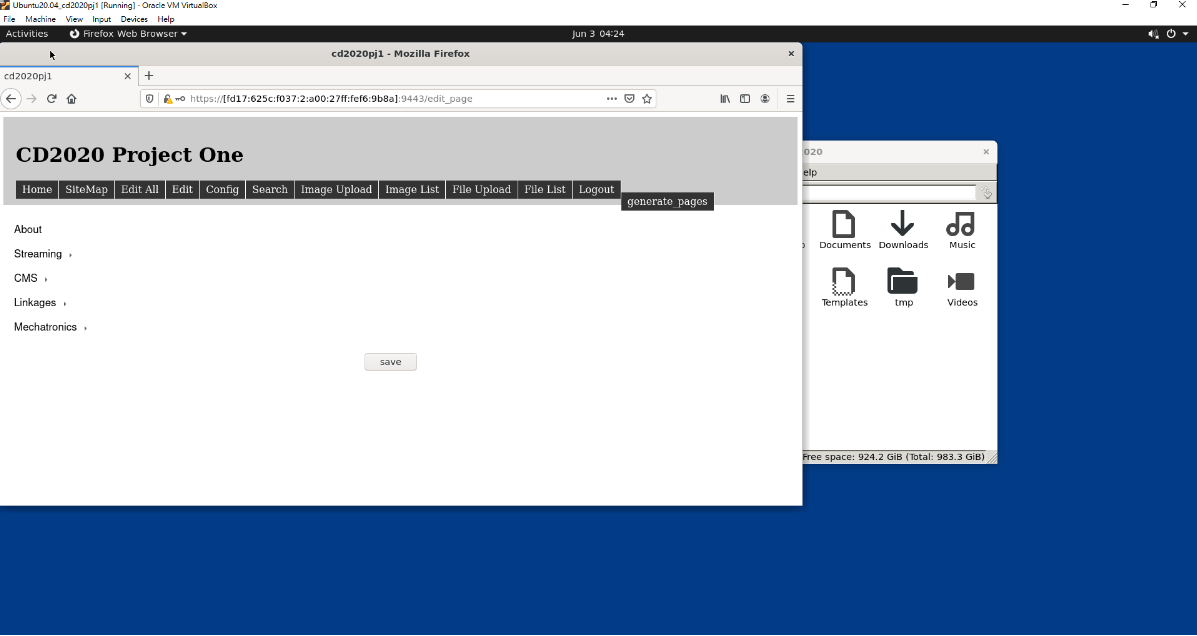Image resolution: width=1197 pixels, height=636 pixels.
Task: Open the Library icon in the toolbar
Action: tap(725, 99)
